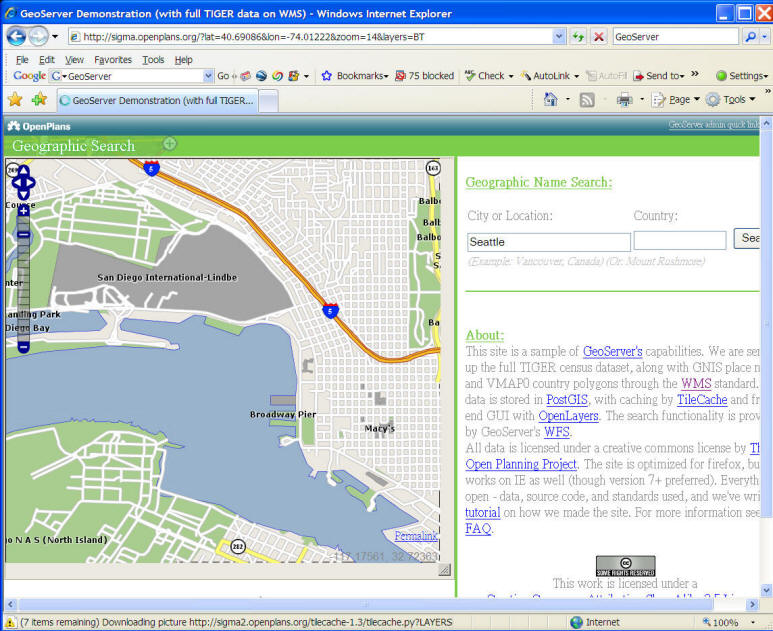Open the Favorites menu
This screenshot has height=631, width=773.
(113, 60)
